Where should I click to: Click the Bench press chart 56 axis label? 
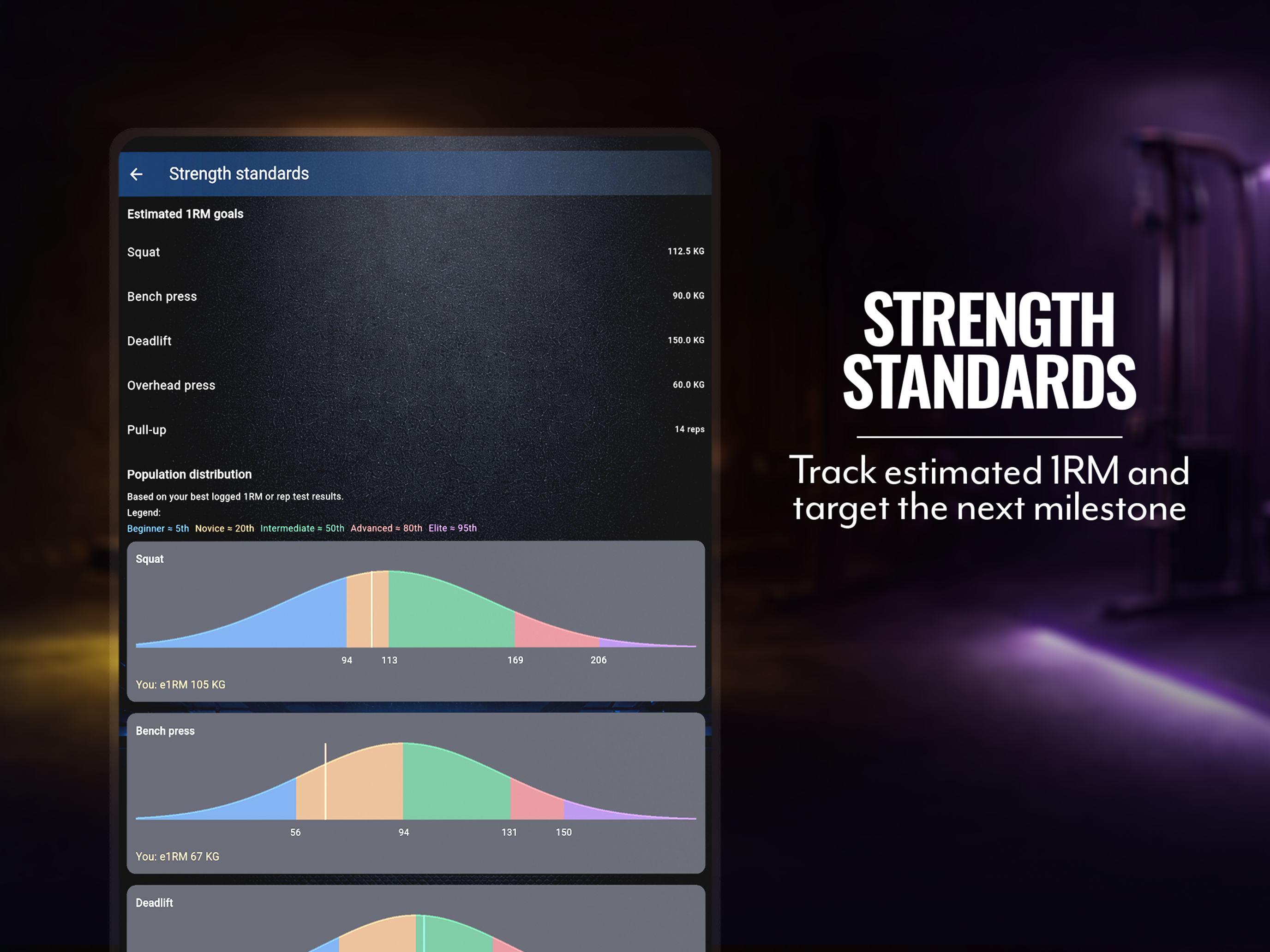click(x=295, y=833)
